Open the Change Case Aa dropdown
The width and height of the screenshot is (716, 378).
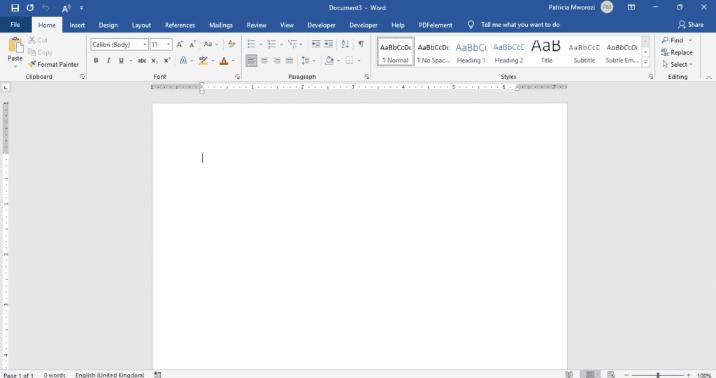(210, 44)
